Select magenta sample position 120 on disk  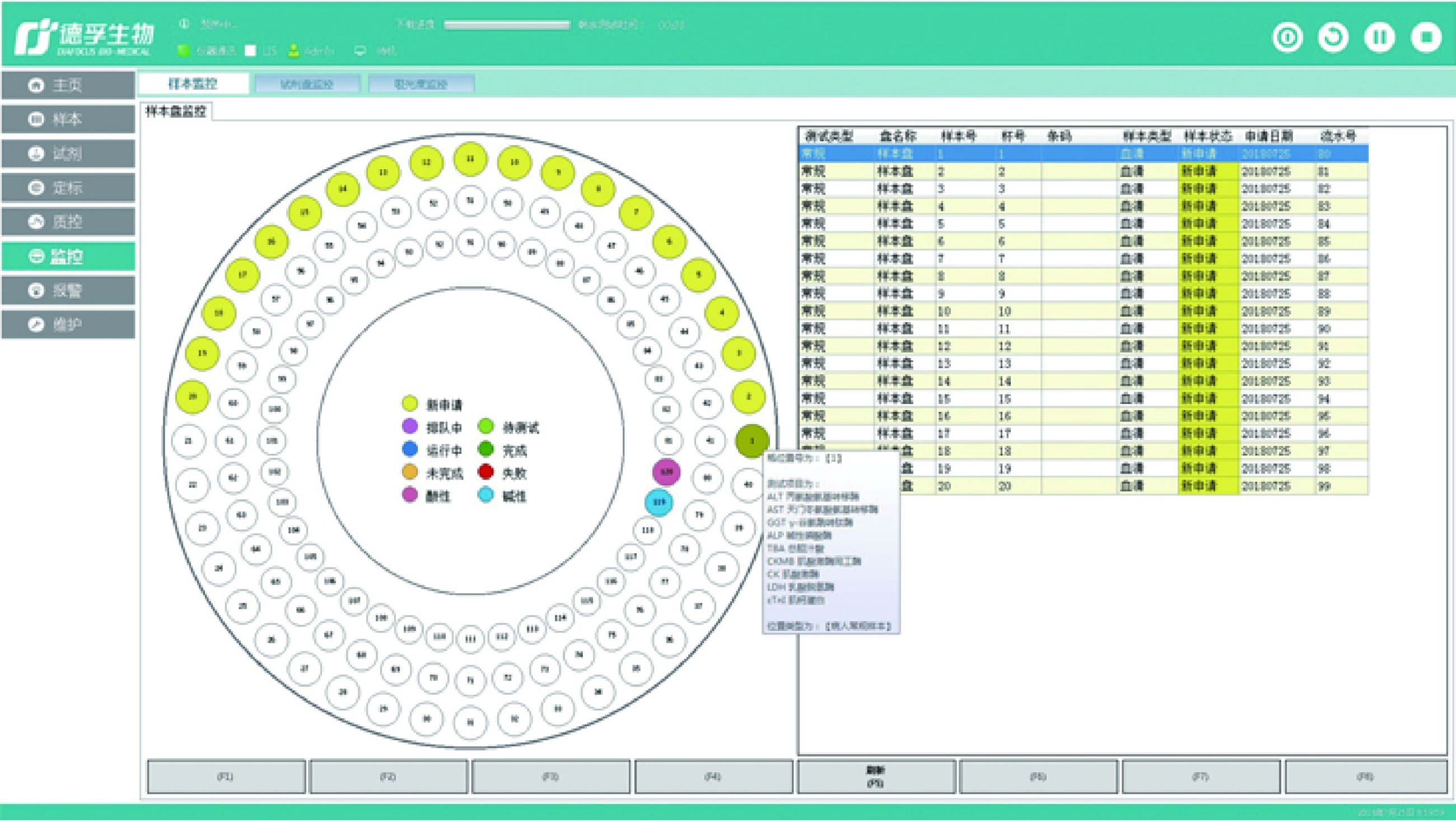point(666,472)
